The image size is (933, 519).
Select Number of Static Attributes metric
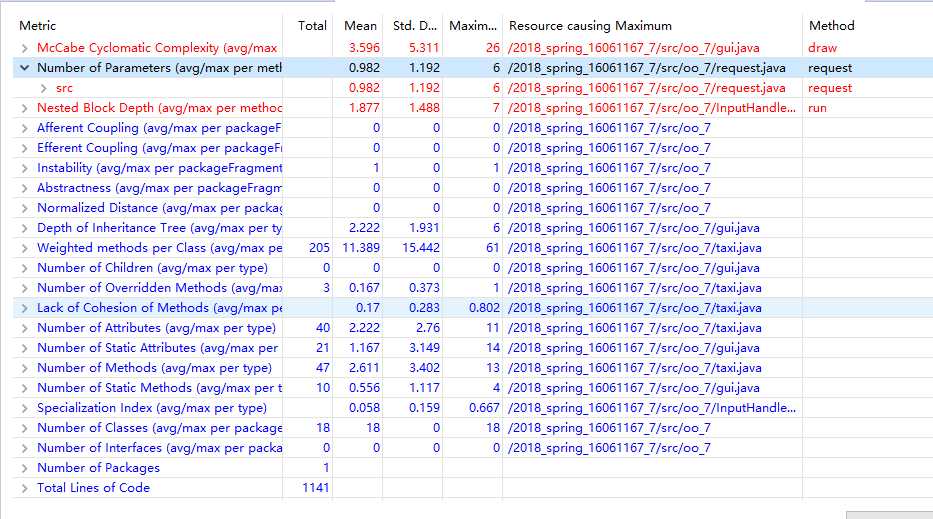pyautogui.click(x=158, y=348)
